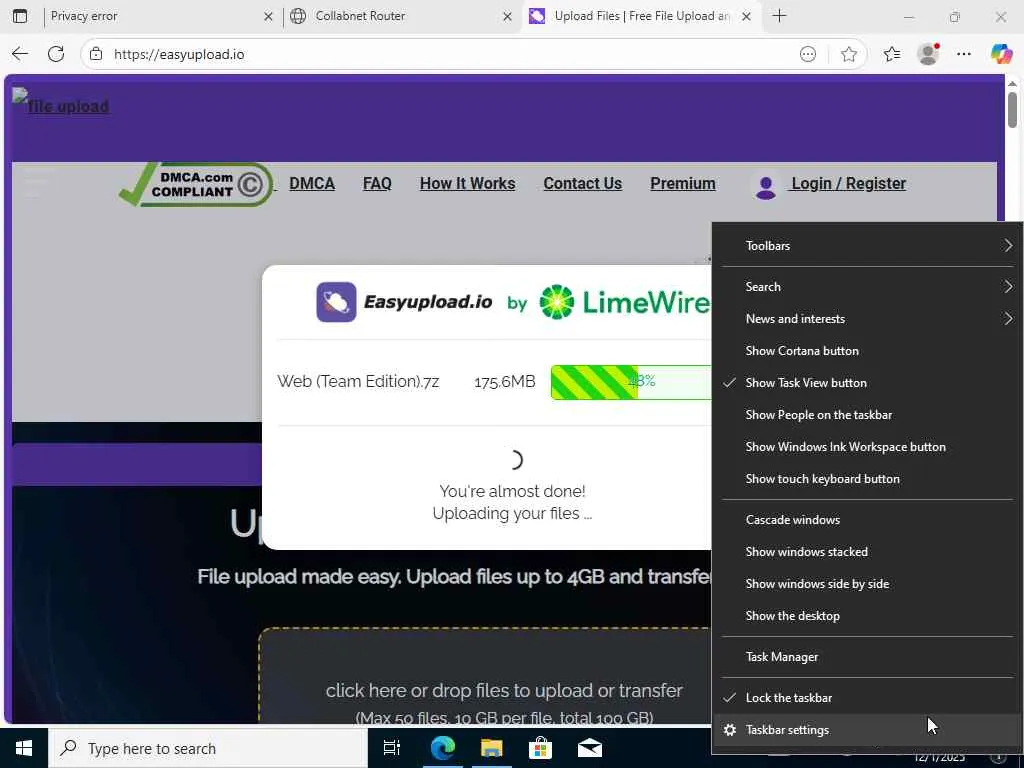Open the Windows Start menu
Screen dimensions: 1024x768
pyautogui.click(x=24, y=748)
